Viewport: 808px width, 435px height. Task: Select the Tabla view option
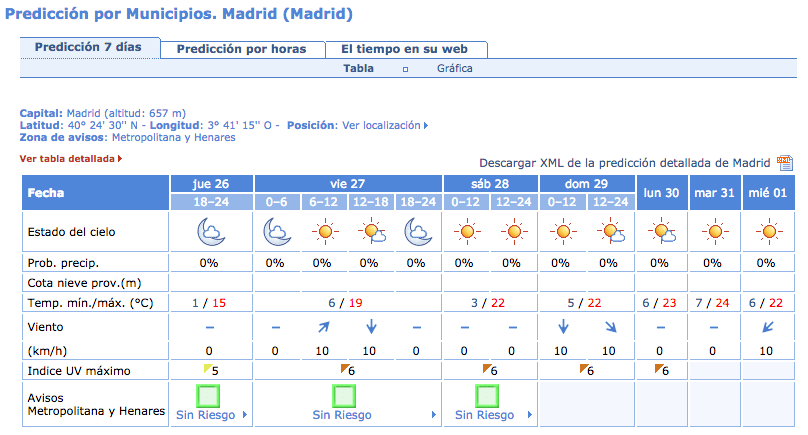pyautogui.click(x=358, y=68)
